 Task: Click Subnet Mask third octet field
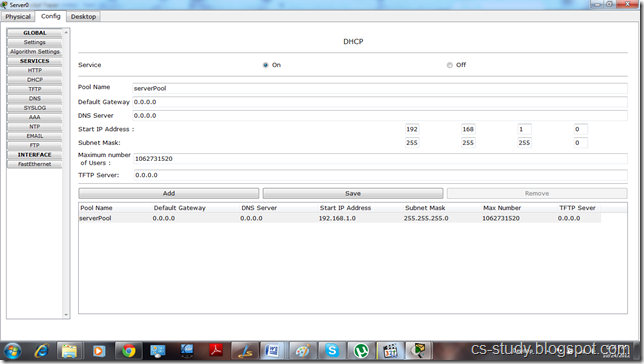pos(524,143)
